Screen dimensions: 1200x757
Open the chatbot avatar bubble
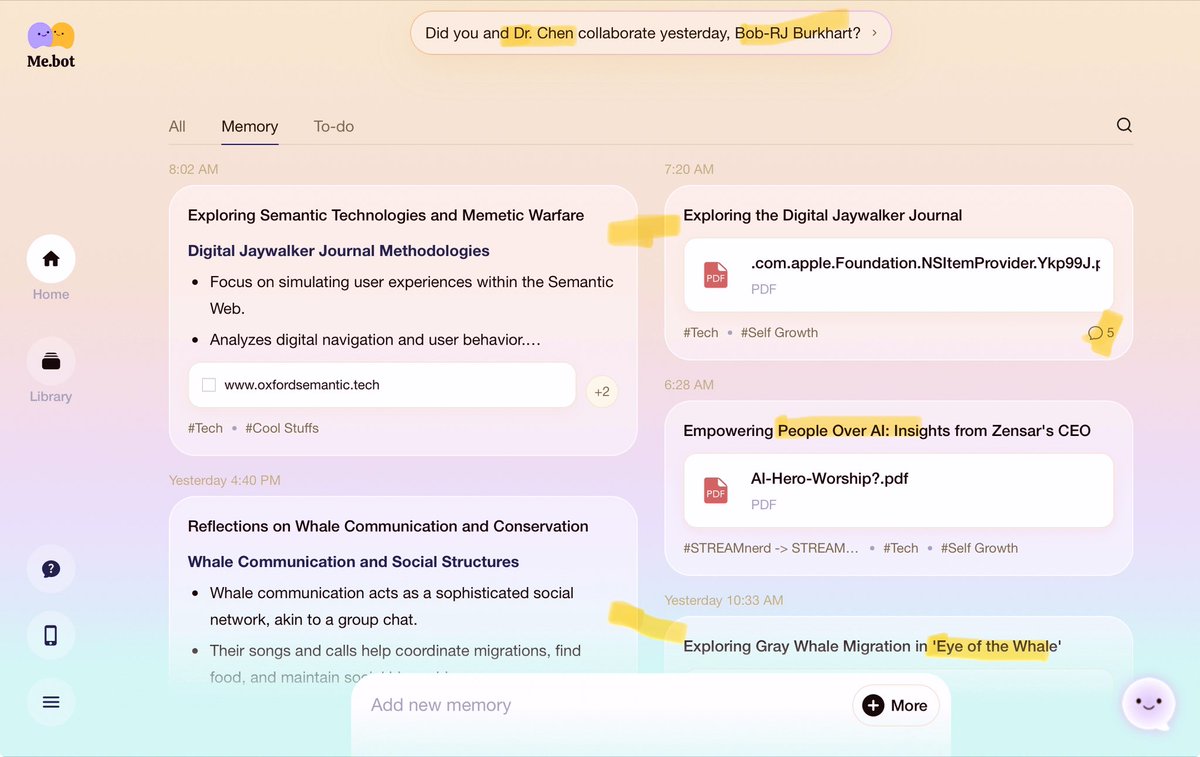(1148, 705)
